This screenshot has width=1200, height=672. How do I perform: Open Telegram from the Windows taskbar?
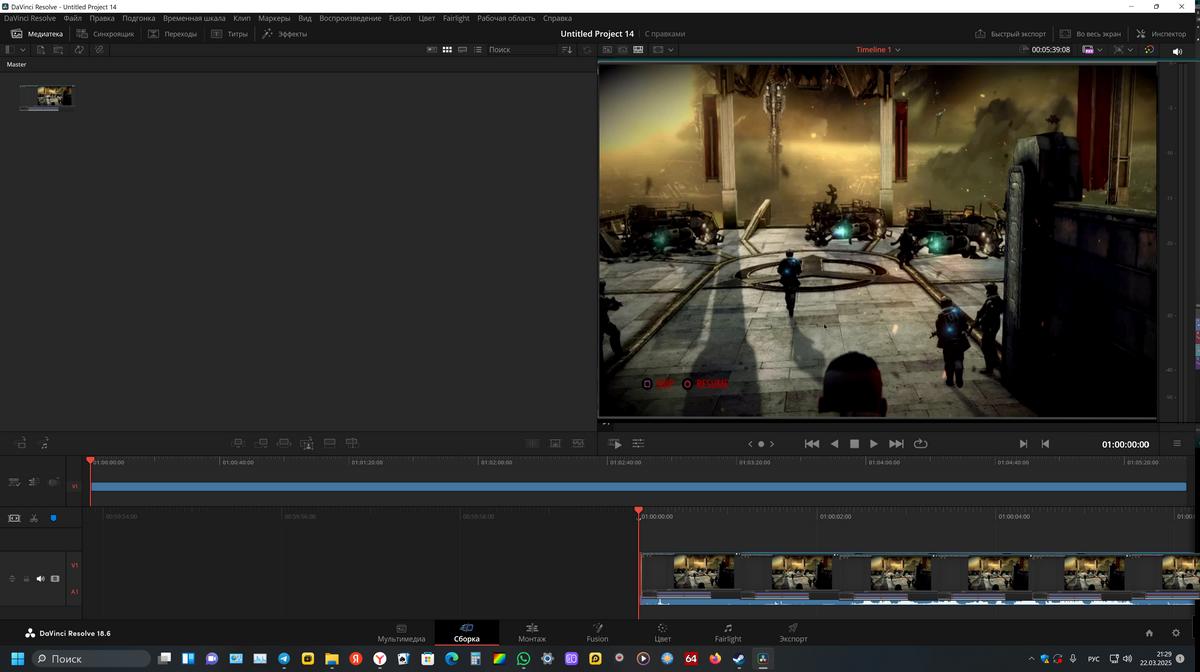click(x=284, y=659)
